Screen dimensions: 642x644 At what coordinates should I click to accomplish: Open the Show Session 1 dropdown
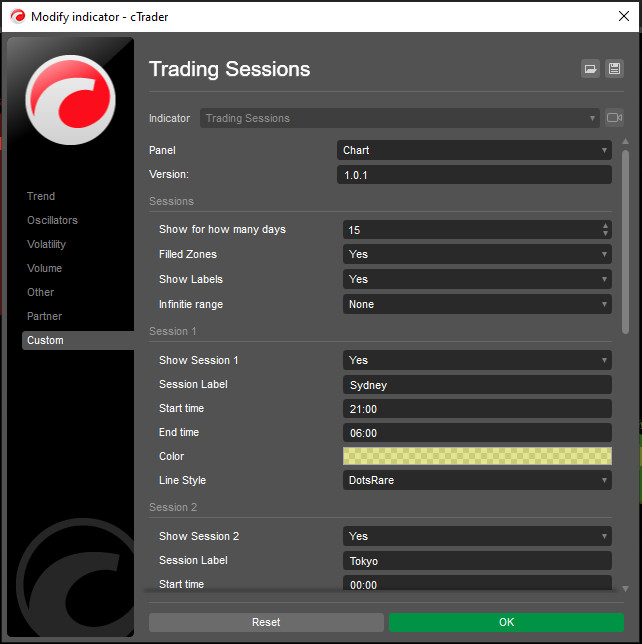(477, 360)
